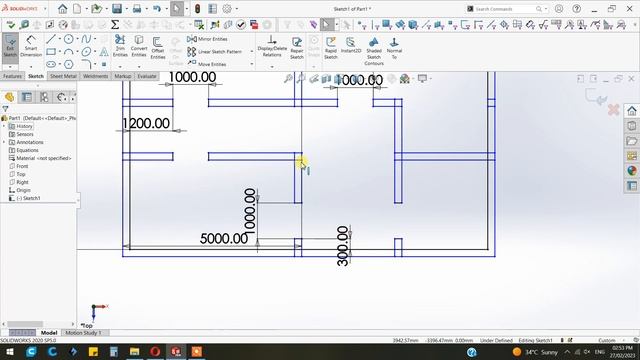Open the Display/Delete Relations dropdown arrow

pos(272,66)
